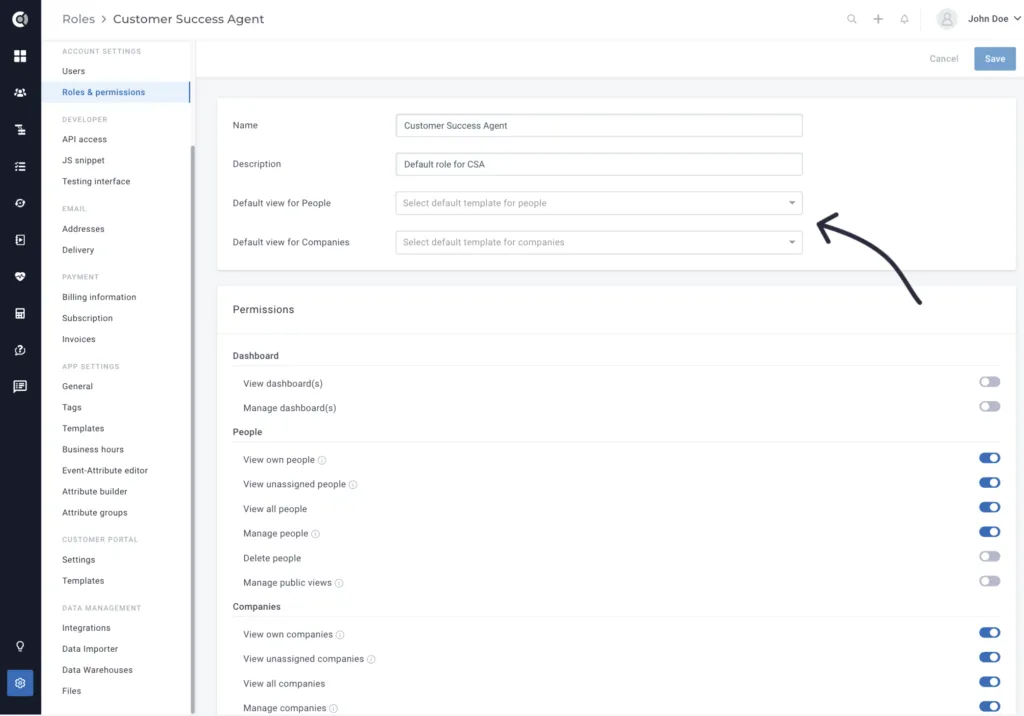The image size is (1024, 716).
Task: Open the heart health icon in left rail
Action: (x=20, y=276)
